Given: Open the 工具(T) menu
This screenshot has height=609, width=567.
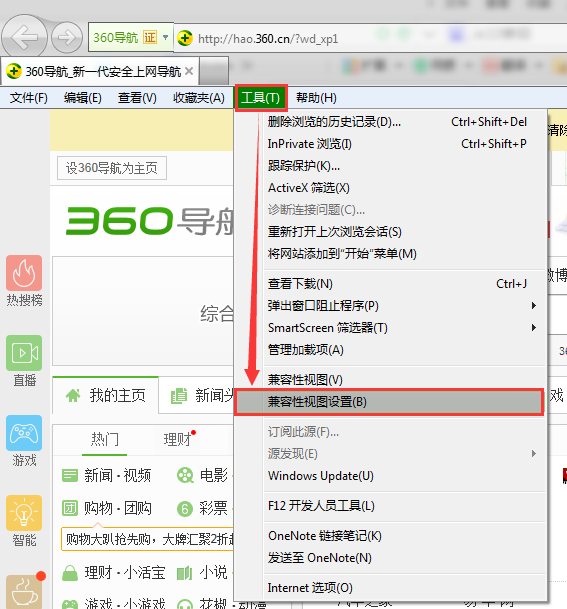Looking at the screenshot, I should coord(261,97).
